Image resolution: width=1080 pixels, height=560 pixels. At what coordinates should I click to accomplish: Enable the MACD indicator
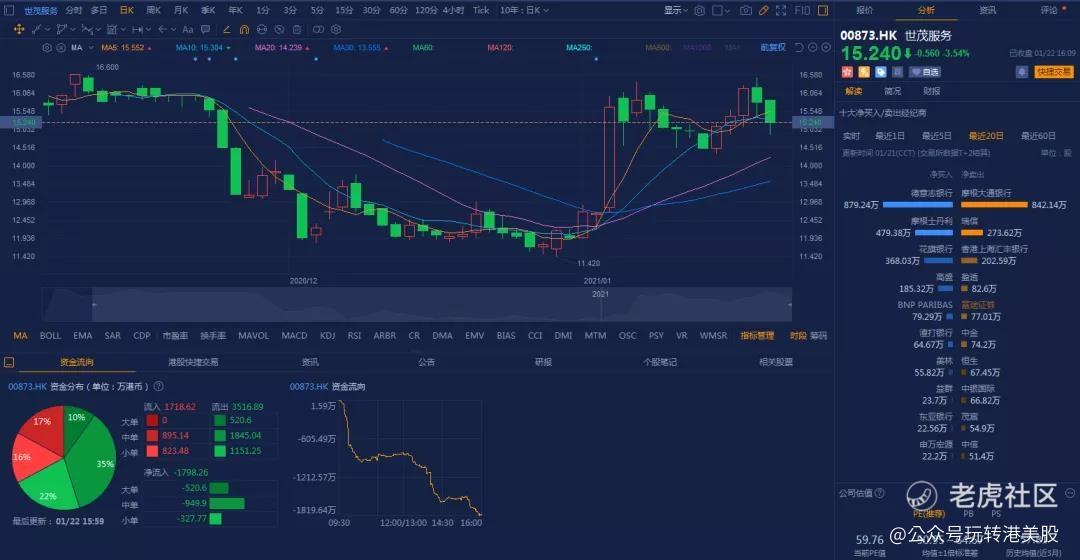tap(294, 335)
